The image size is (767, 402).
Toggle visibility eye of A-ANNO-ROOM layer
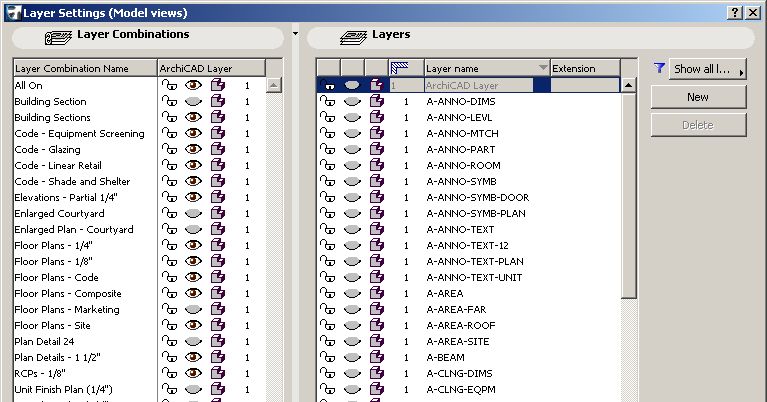pos(352,165)
